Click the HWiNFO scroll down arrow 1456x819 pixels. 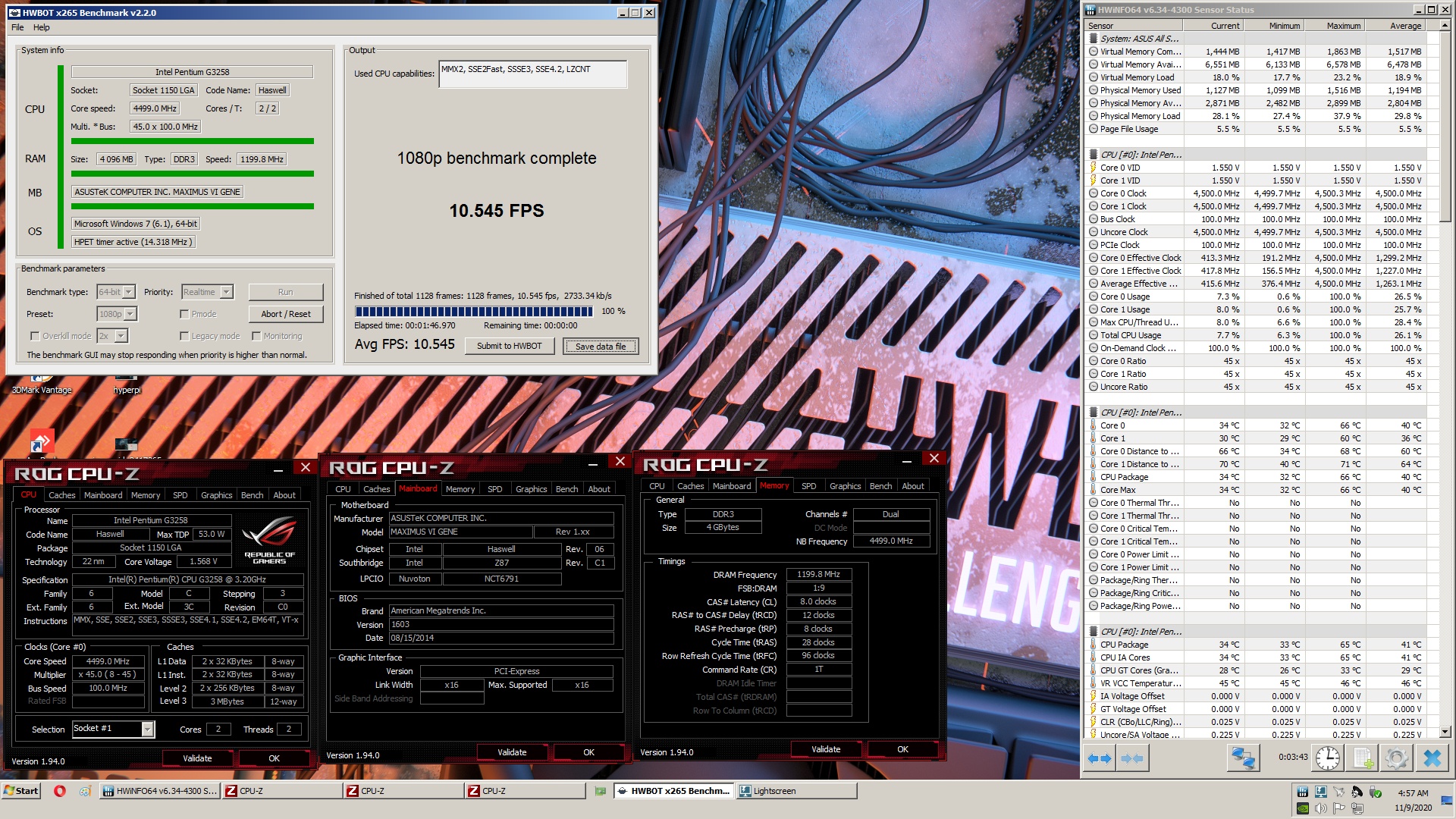1445,732
